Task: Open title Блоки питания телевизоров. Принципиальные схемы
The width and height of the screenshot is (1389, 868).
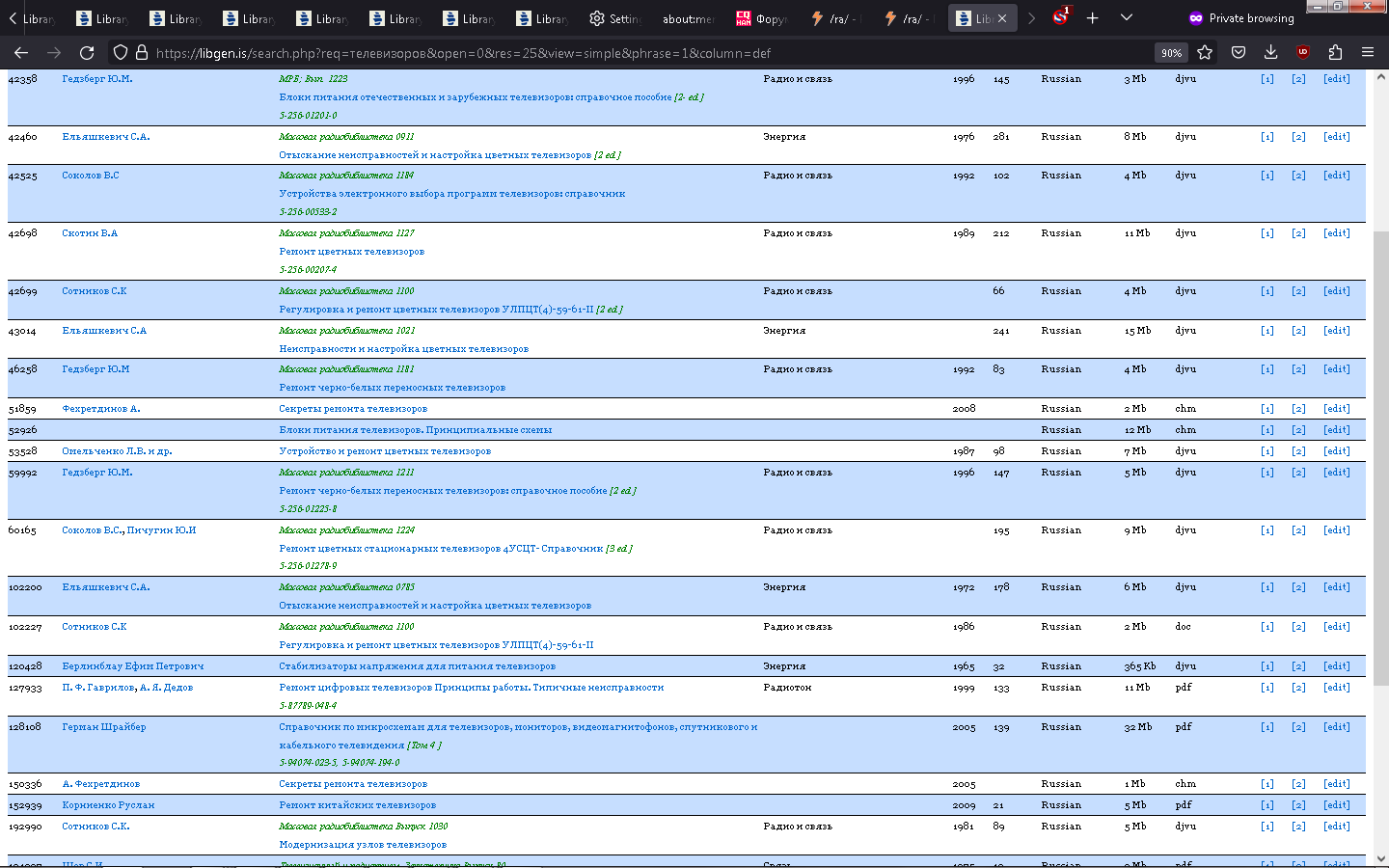Action: coord(415,430)
